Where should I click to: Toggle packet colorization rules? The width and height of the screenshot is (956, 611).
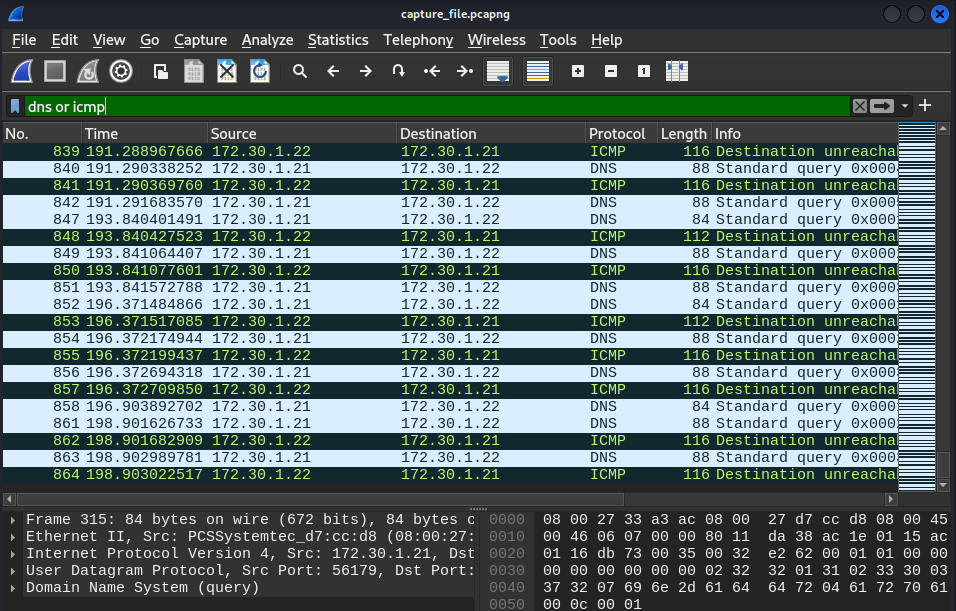pyautogui.click(x=538, y=71)
